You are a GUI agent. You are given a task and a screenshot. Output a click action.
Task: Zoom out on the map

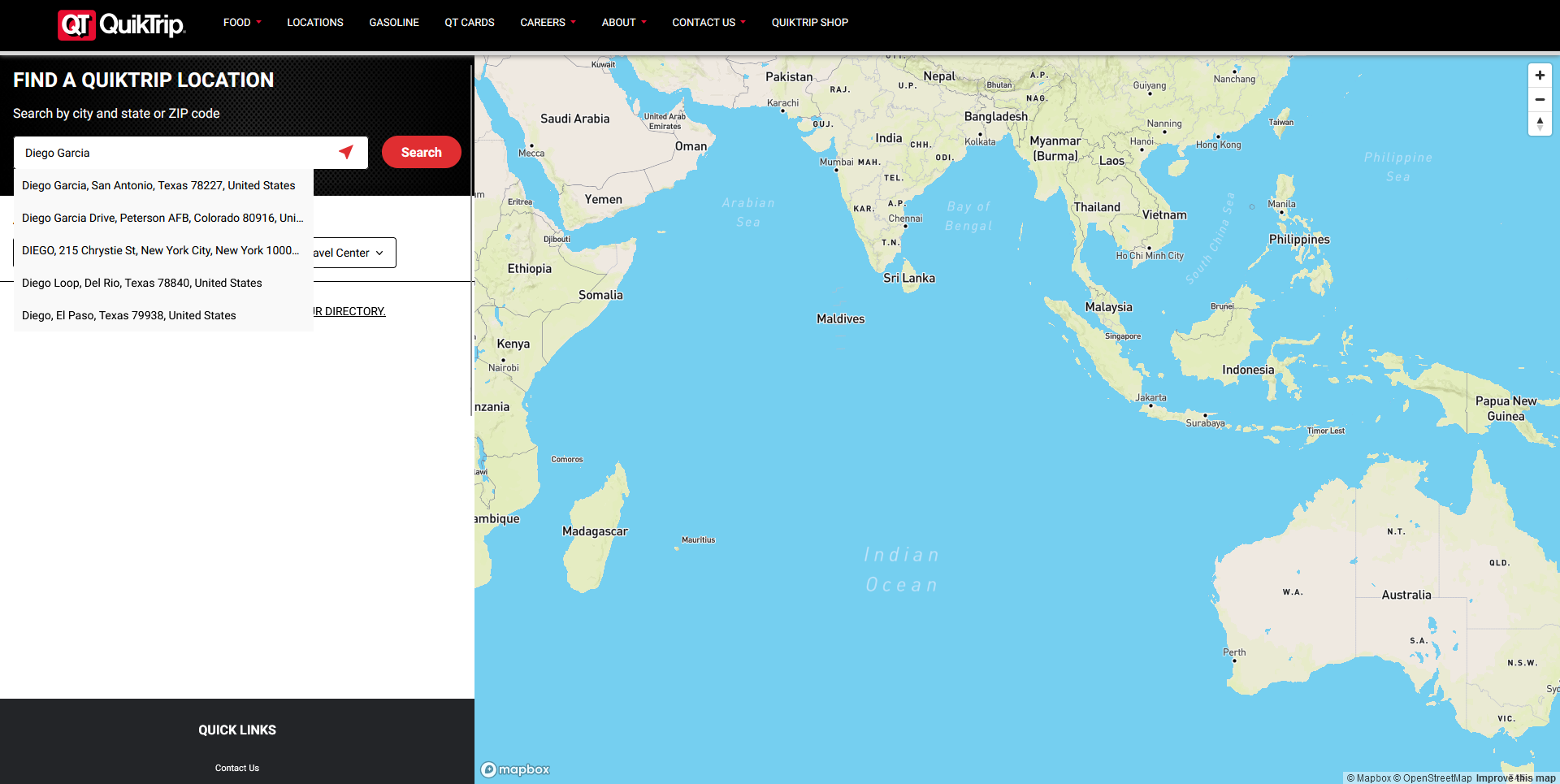click(x=1540, y=99)
